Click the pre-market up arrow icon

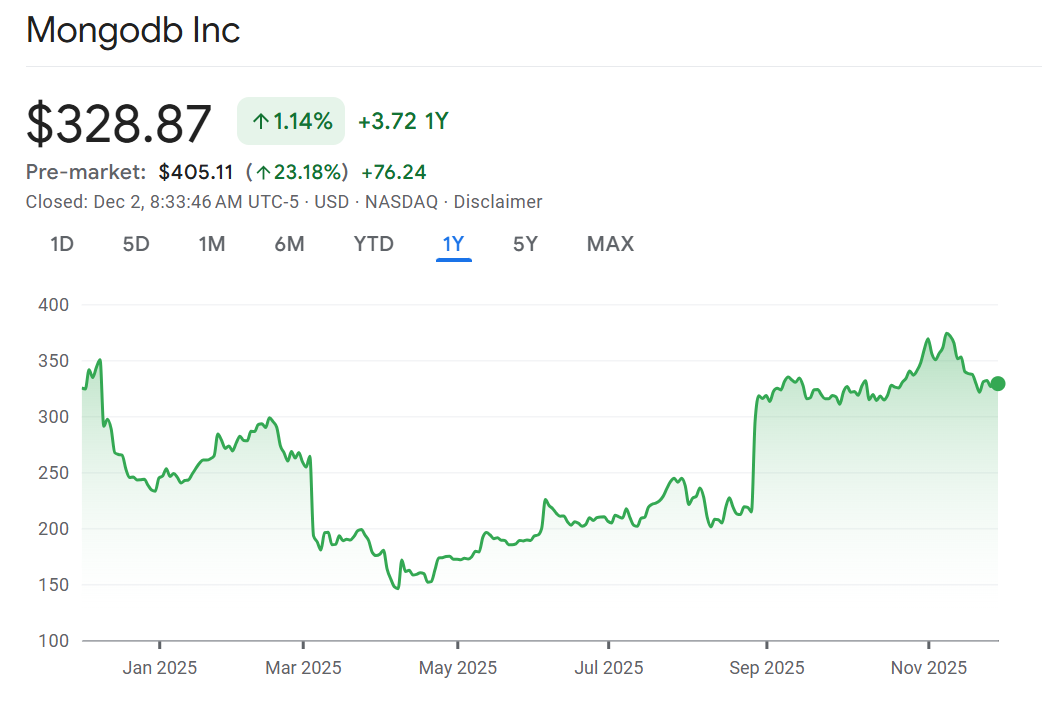point(264,172)
